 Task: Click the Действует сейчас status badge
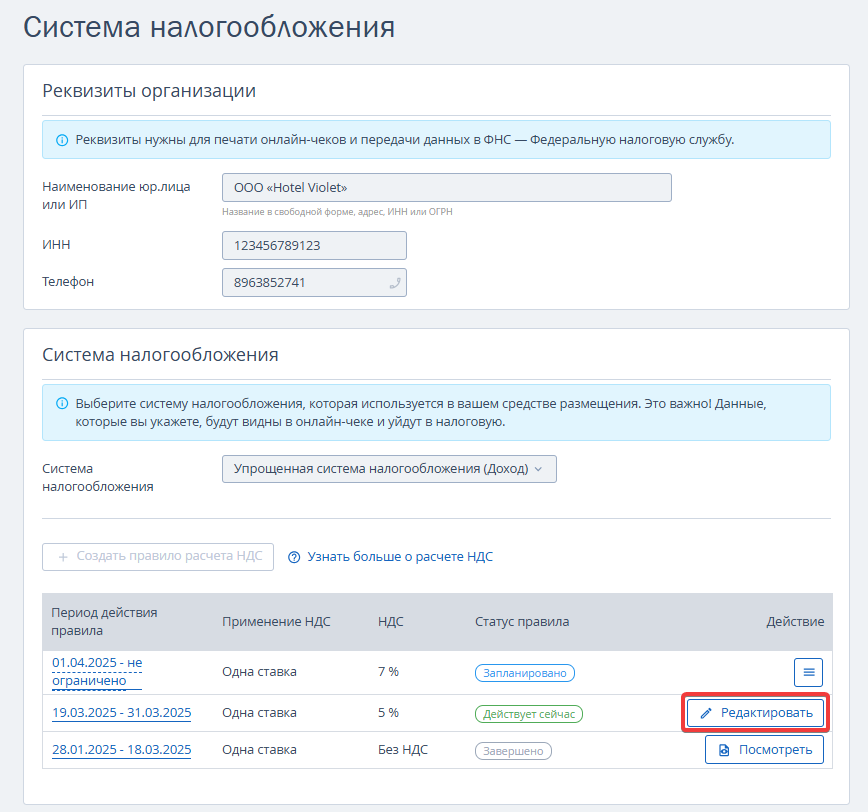pos(529,714)
